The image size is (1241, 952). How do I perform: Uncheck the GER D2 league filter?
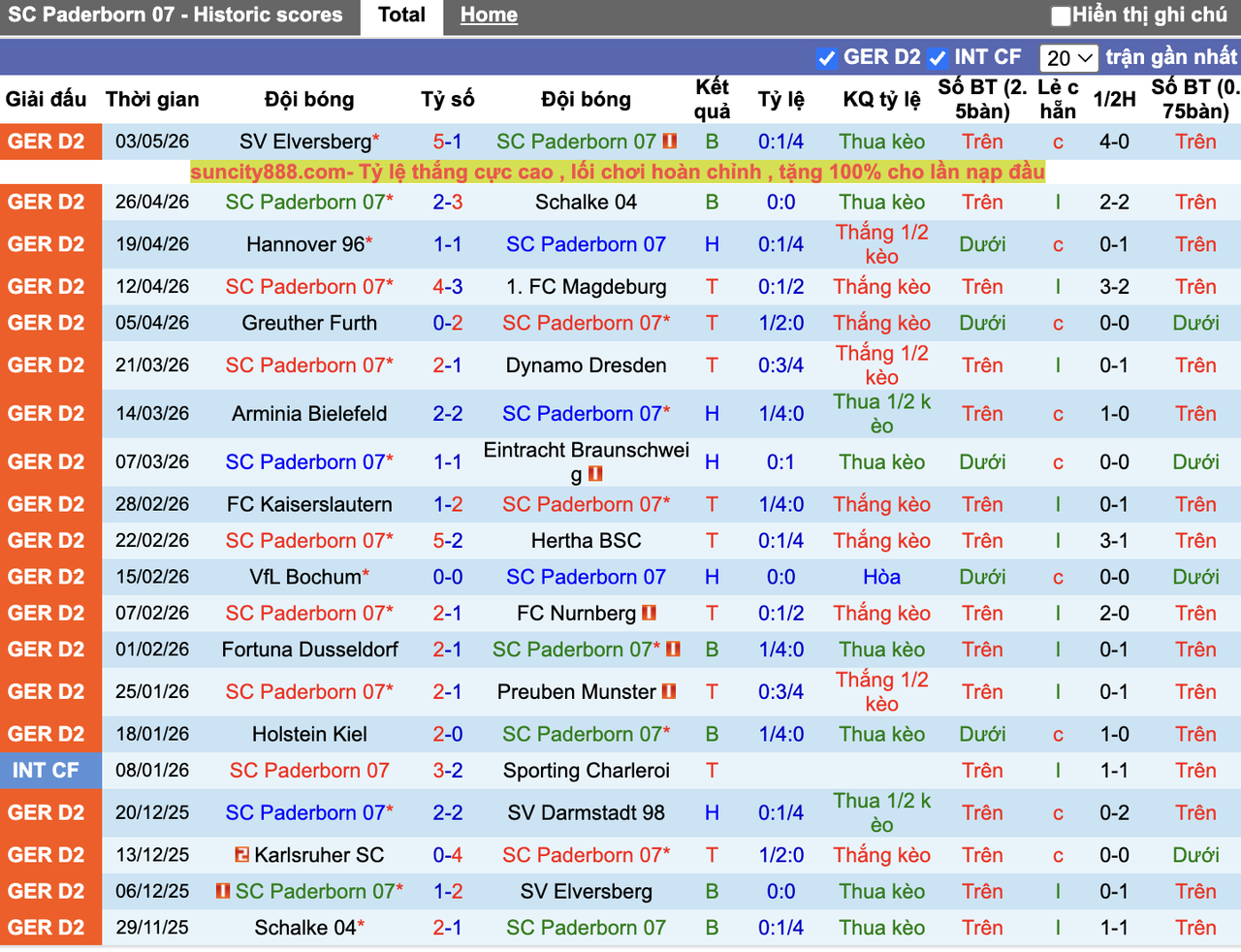pos(827,58)
